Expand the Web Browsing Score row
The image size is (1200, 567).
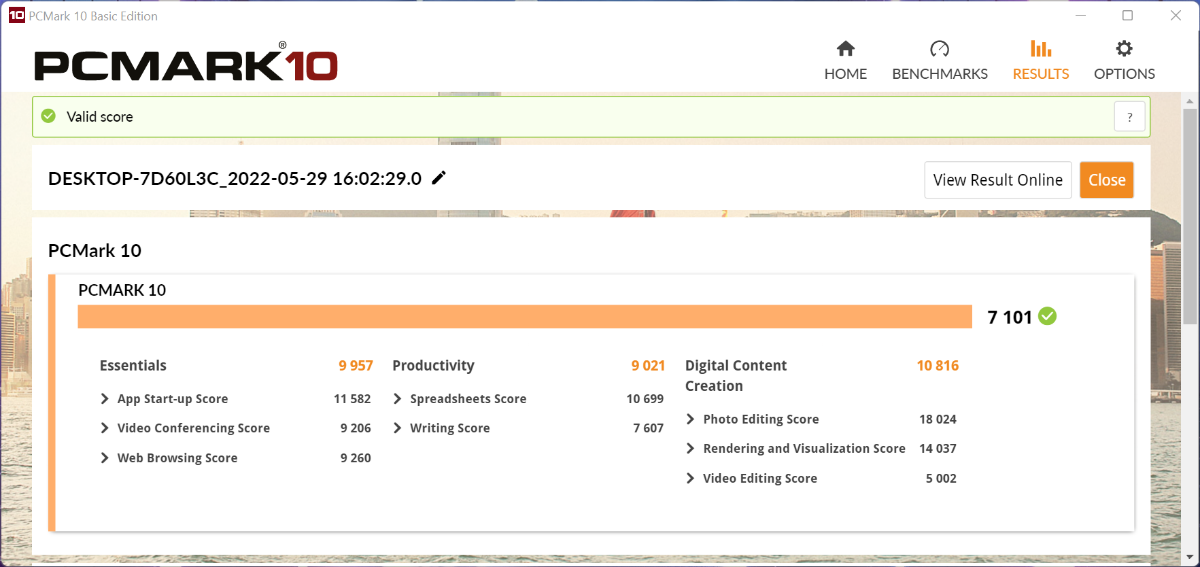(x=105, y=458)
